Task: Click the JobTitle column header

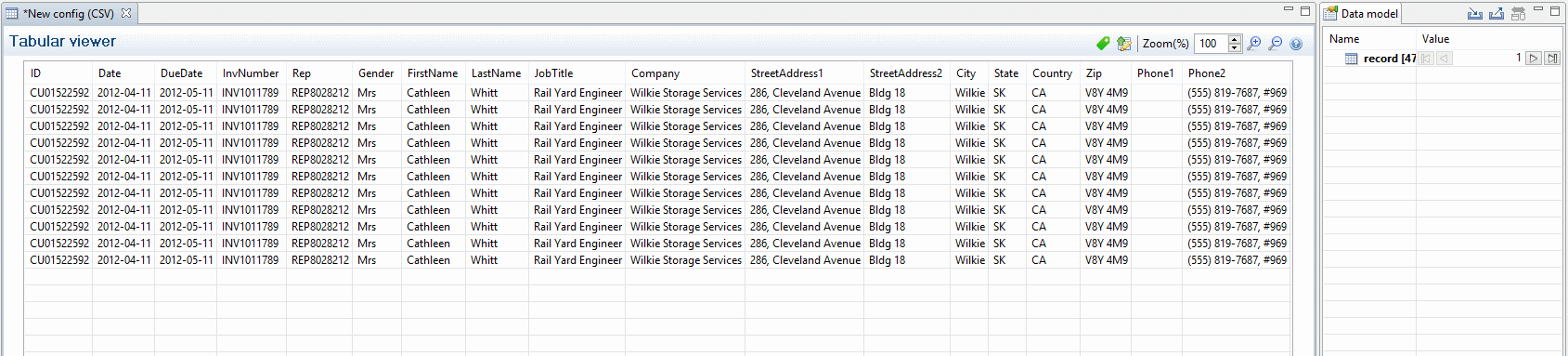Action: pyautogui.click(x=577, y=73)
